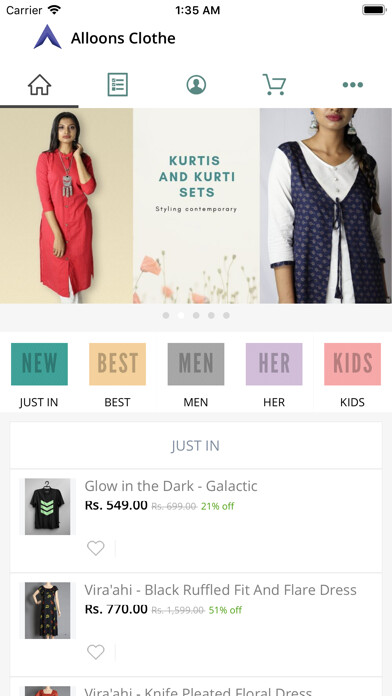The image size is (392, 696).
Task: Open the user profile icon tab
Action: click(196, 84)
